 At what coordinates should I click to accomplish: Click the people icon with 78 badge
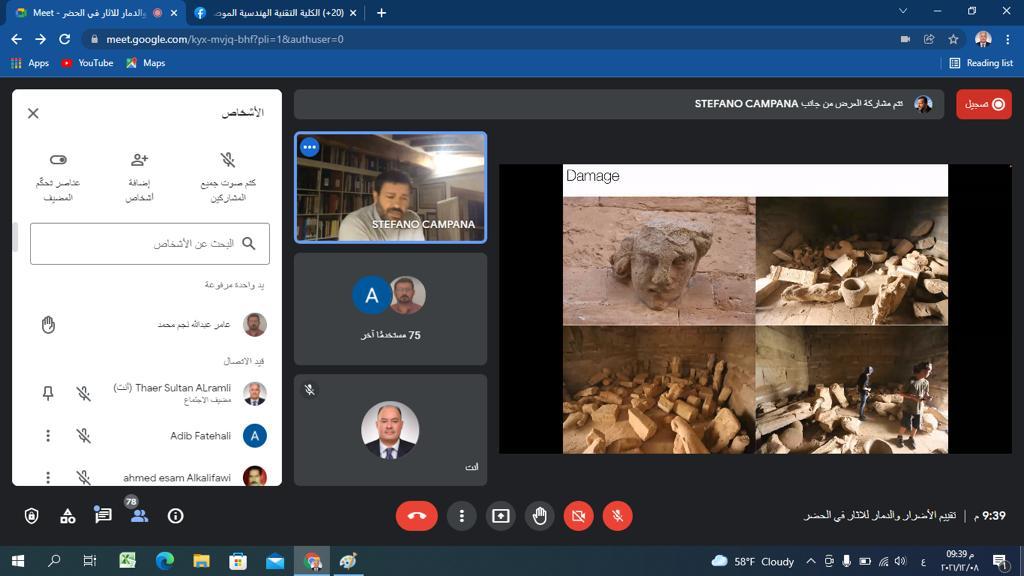click(139, 516)
